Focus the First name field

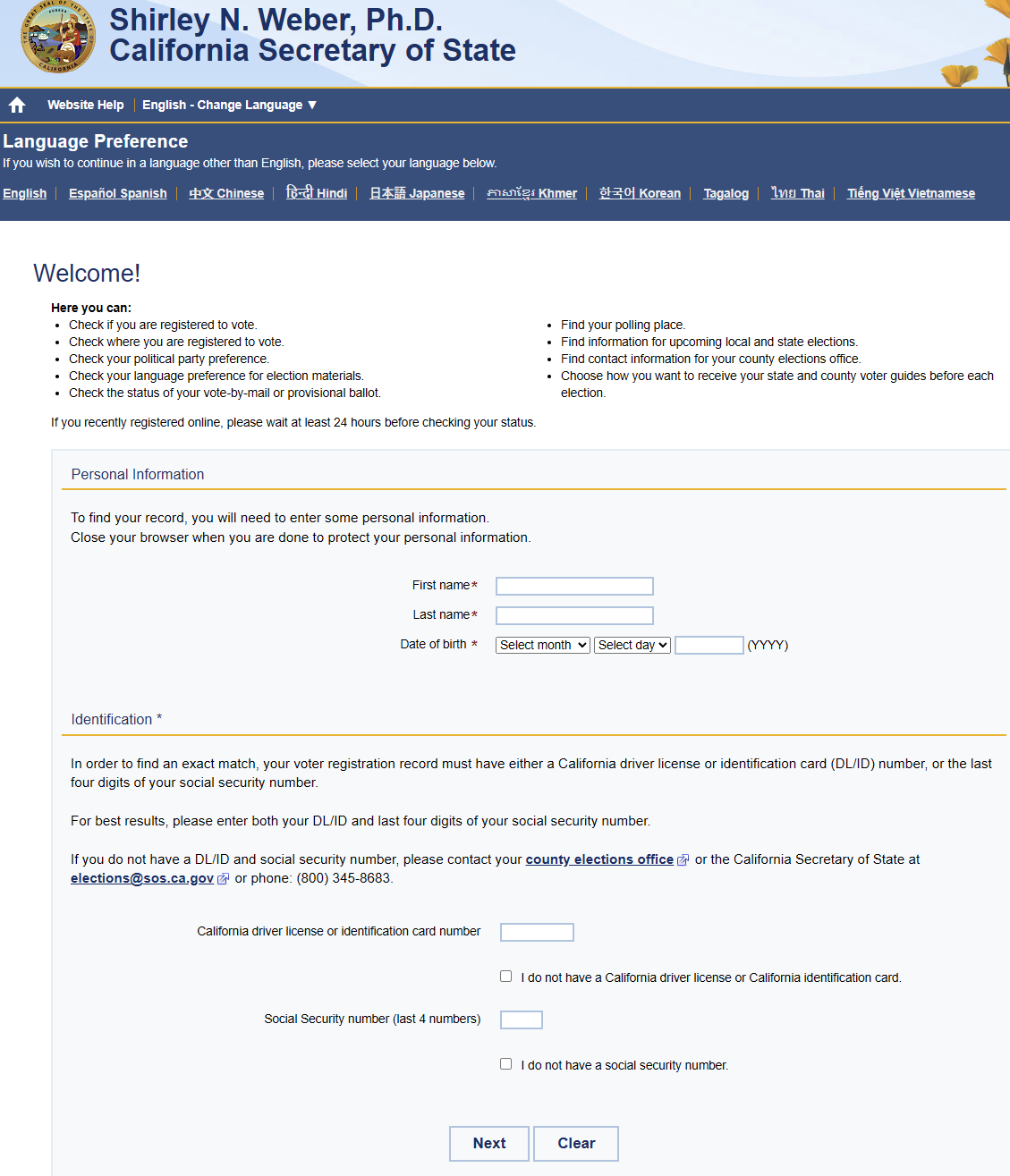click(x=575, y=586)
